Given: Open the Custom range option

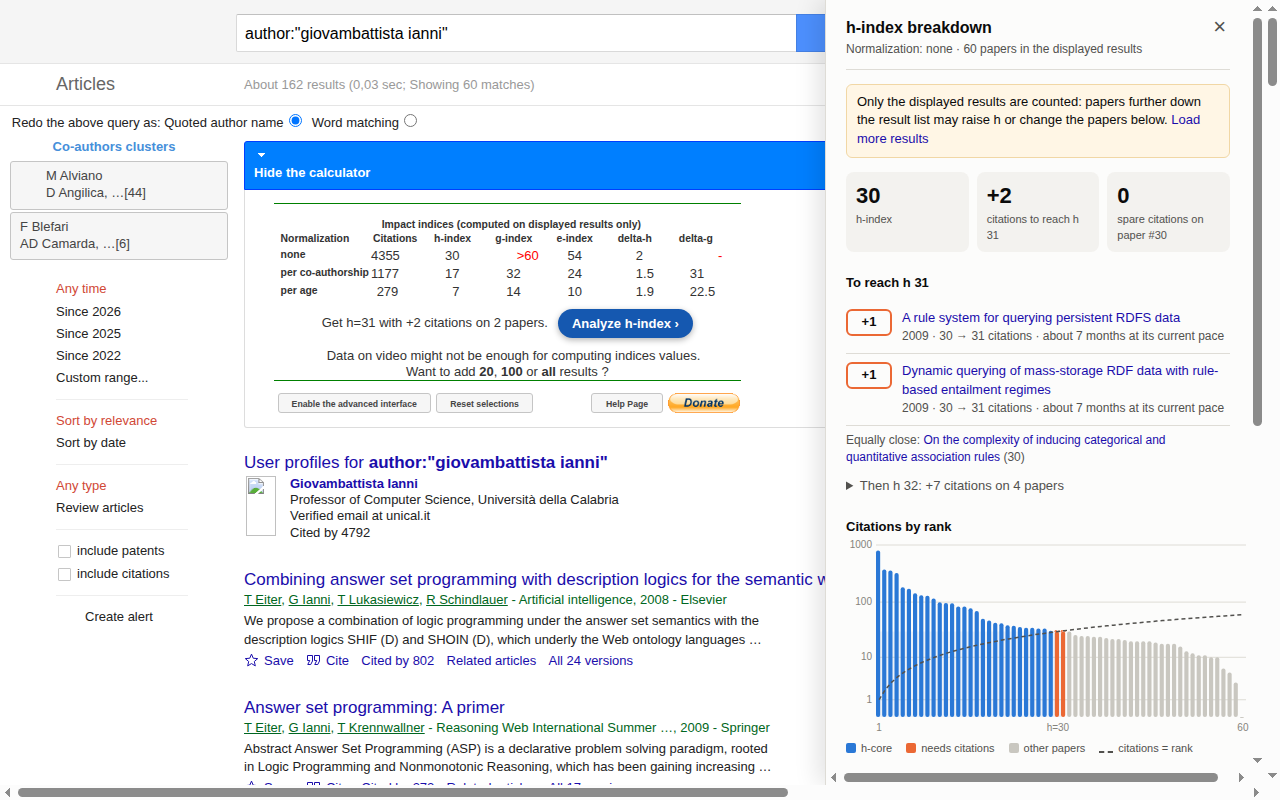Looking at the screenshot, I should coord(102,378).
